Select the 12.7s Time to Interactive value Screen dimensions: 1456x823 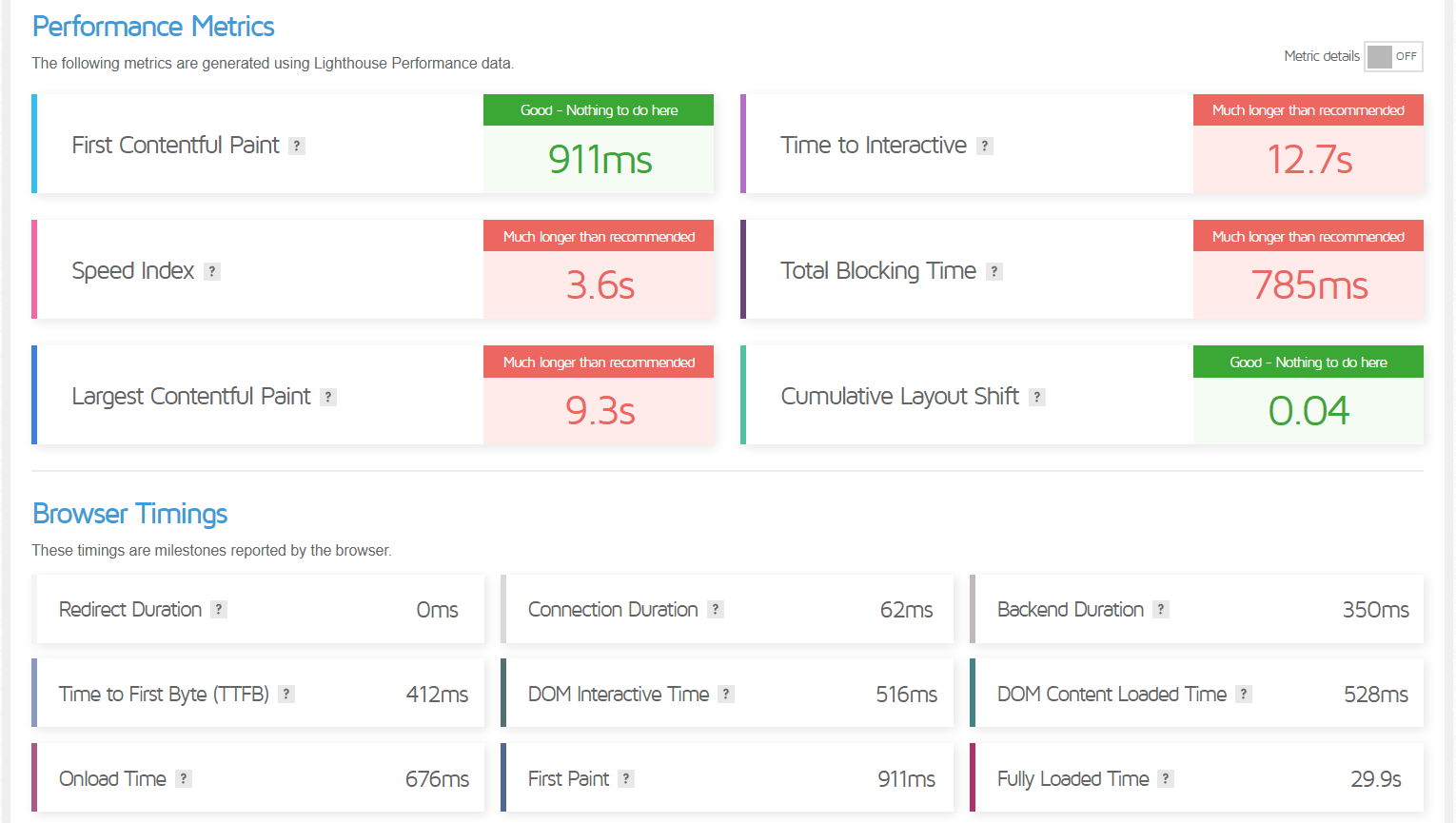1308,160
